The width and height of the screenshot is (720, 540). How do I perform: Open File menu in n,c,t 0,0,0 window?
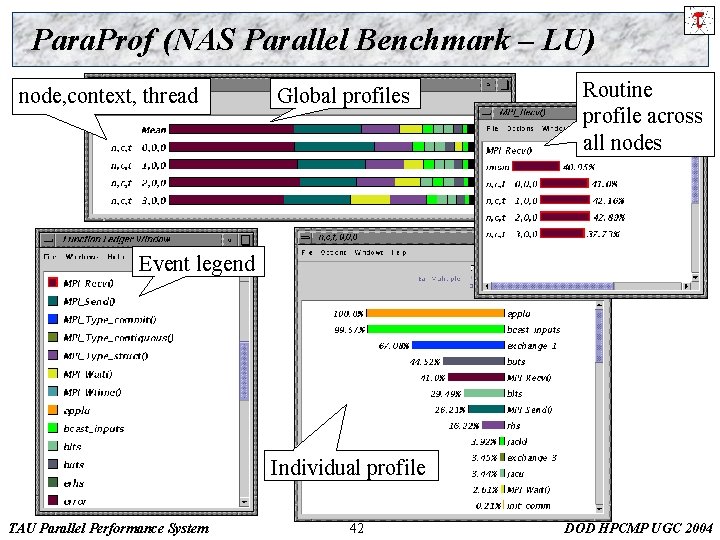[x=307, y=252]
